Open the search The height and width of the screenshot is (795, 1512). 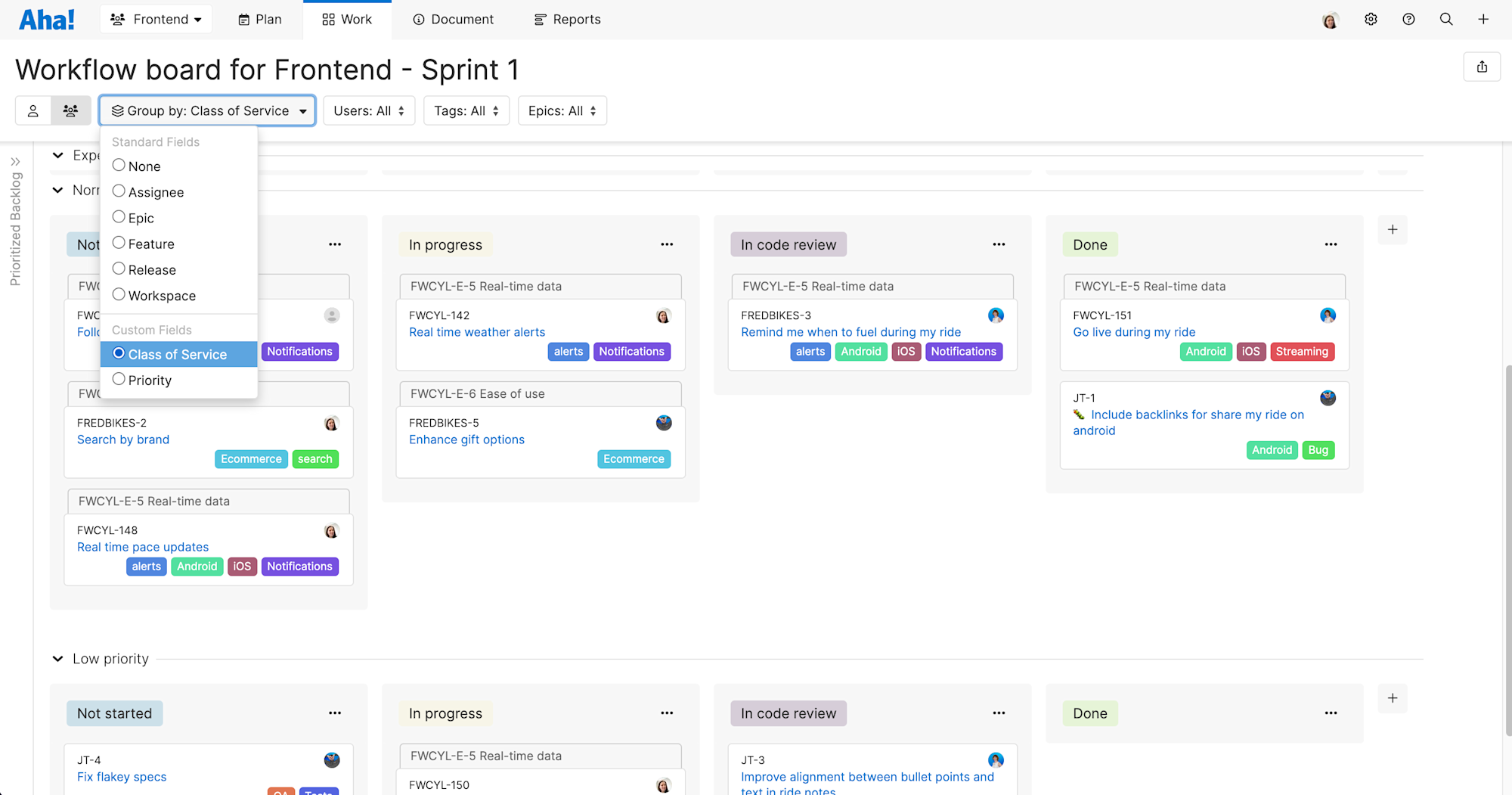pyautogui.click(x=1446, y=19)
